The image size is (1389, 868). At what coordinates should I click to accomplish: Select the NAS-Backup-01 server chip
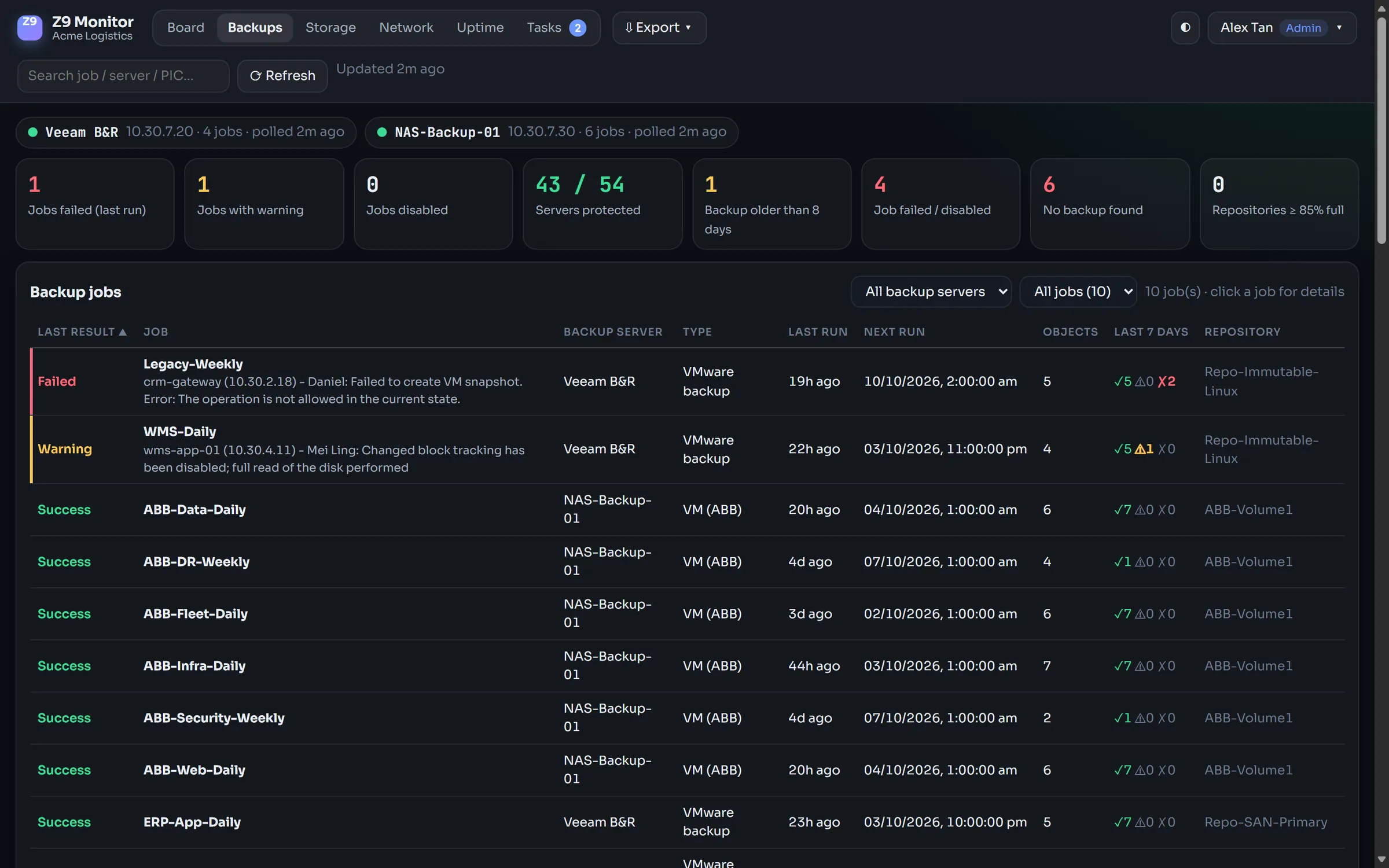(551, 132)
